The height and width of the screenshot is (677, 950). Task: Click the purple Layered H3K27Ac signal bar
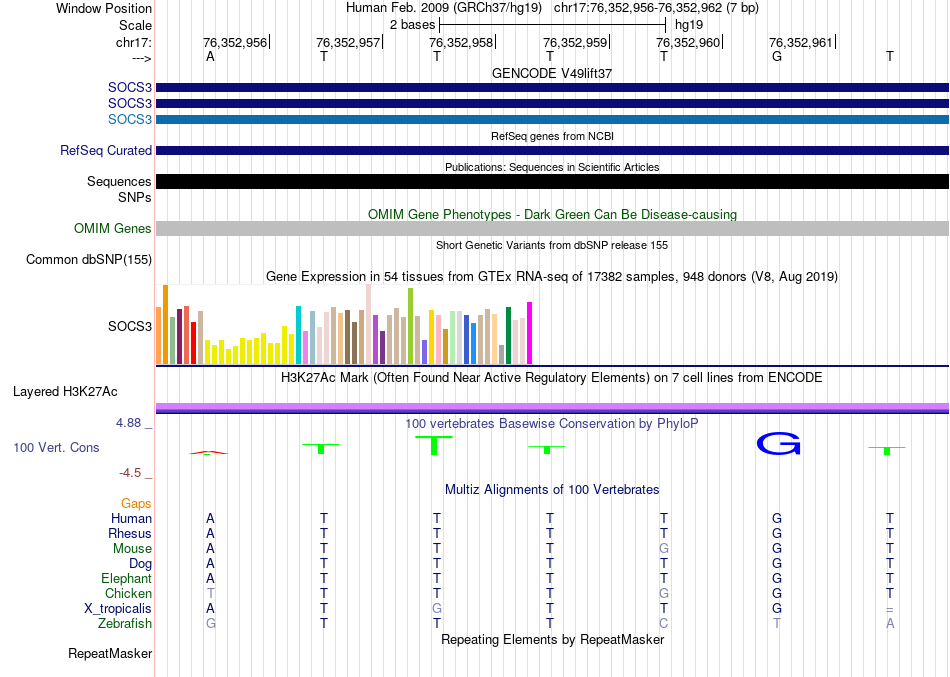pyautogui.click(x=552, y=408)
